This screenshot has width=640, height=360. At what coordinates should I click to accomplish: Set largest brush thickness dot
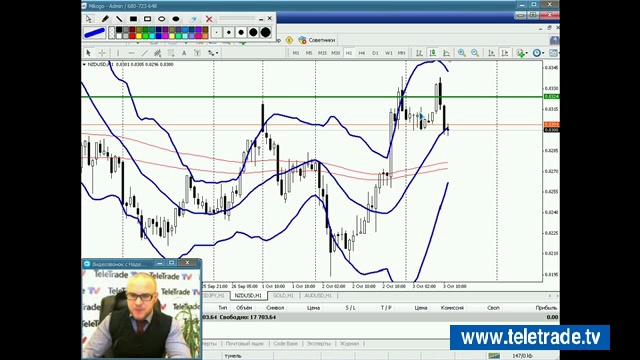[265, 32]
